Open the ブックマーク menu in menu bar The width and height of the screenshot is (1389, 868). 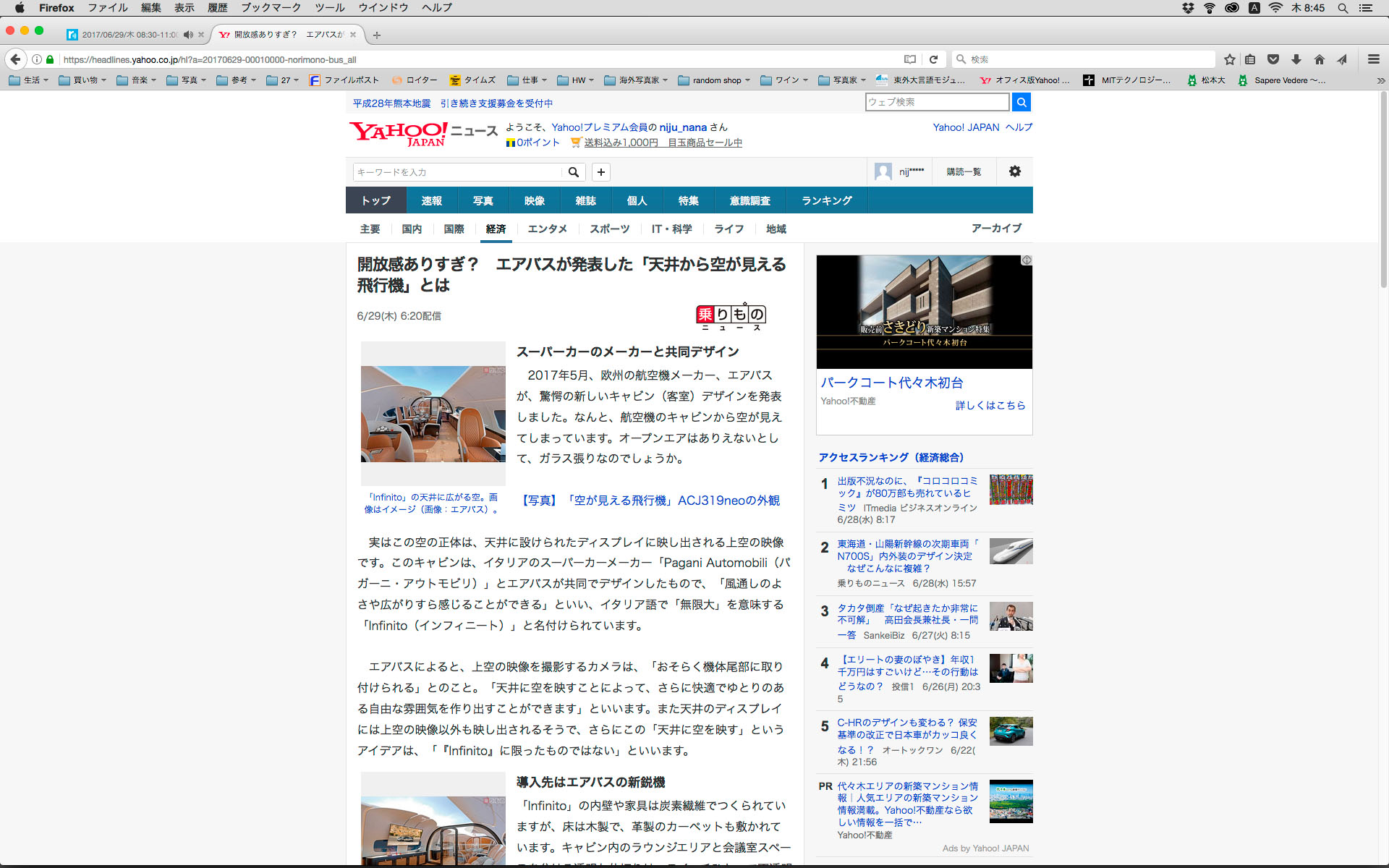pyautogui.click(x=271, y=7)
